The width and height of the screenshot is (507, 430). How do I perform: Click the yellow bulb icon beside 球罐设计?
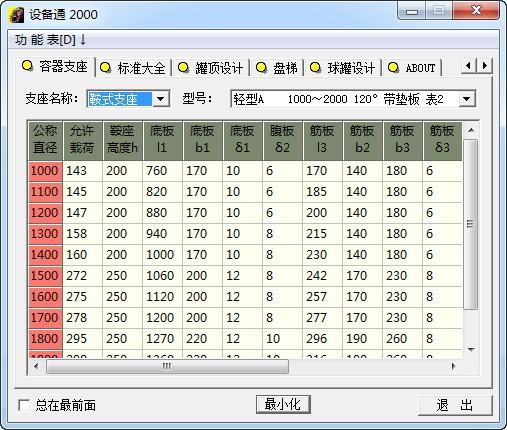316,68
